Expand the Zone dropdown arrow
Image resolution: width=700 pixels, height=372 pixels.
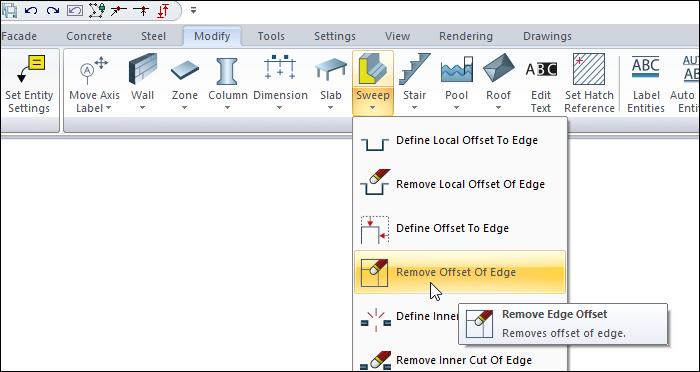click(x=184, y=108)
